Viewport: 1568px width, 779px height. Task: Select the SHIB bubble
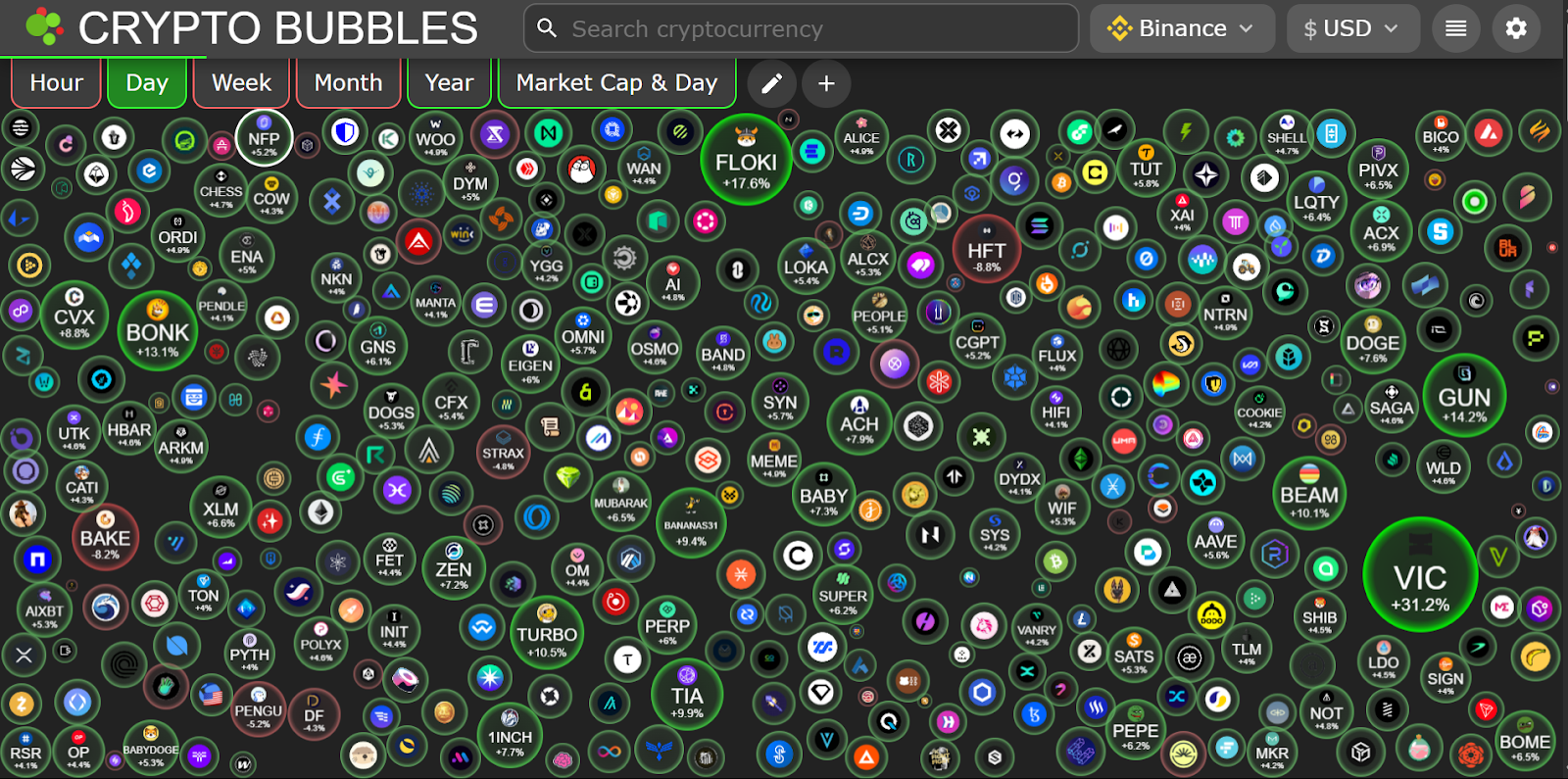[1319, 616]
